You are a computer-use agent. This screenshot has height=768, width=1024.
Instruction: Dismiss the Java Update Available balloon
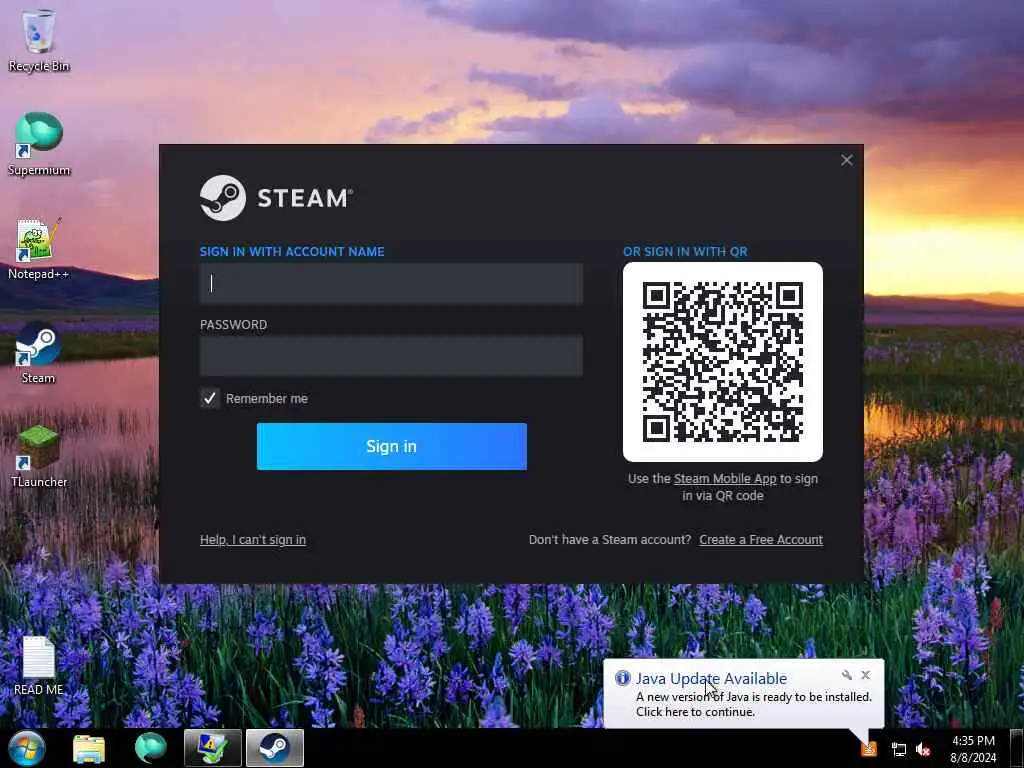[x=865, y=675]
